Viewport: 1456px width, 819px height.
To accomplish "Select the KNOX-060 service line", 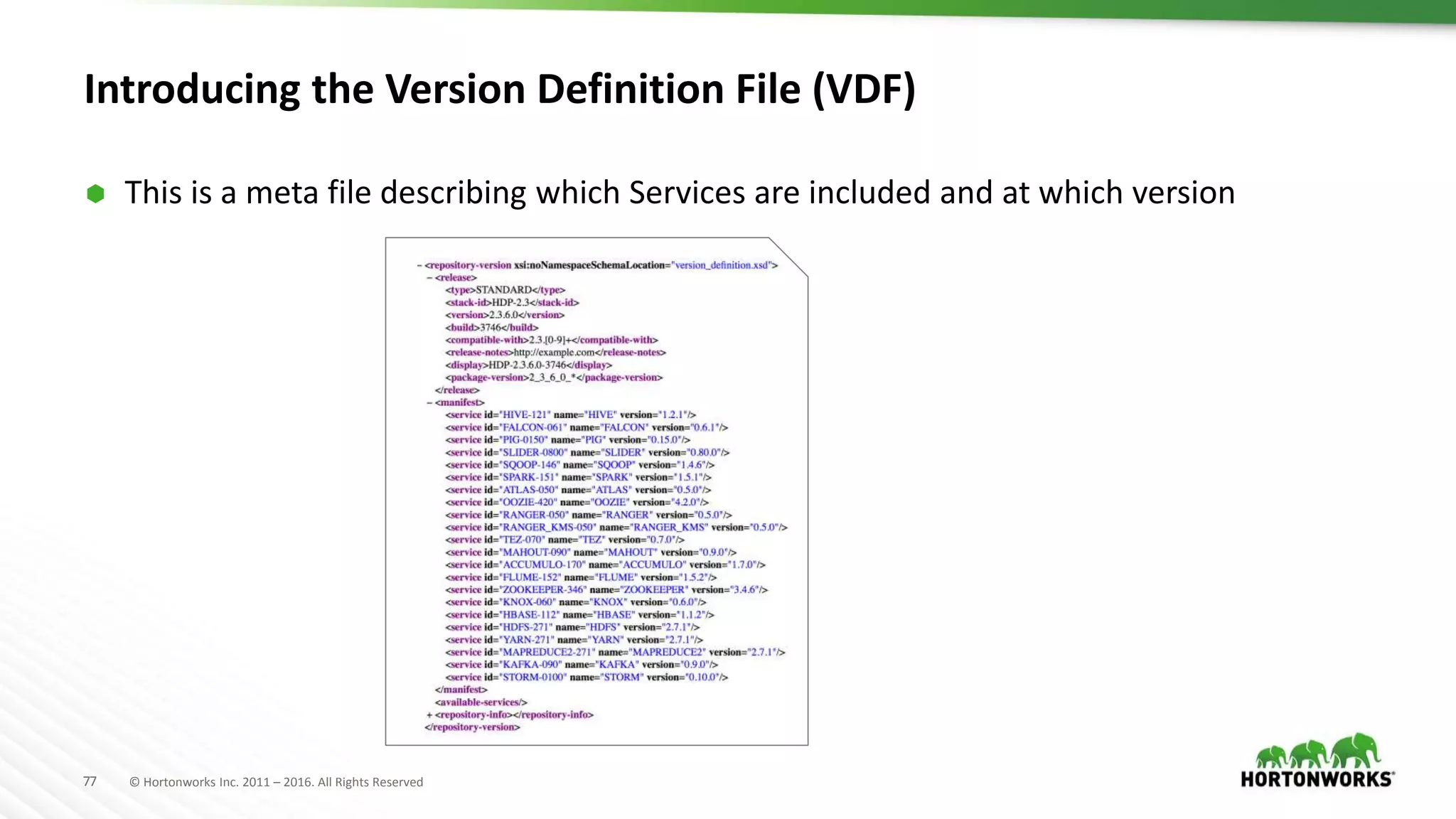I will point(576,602).
